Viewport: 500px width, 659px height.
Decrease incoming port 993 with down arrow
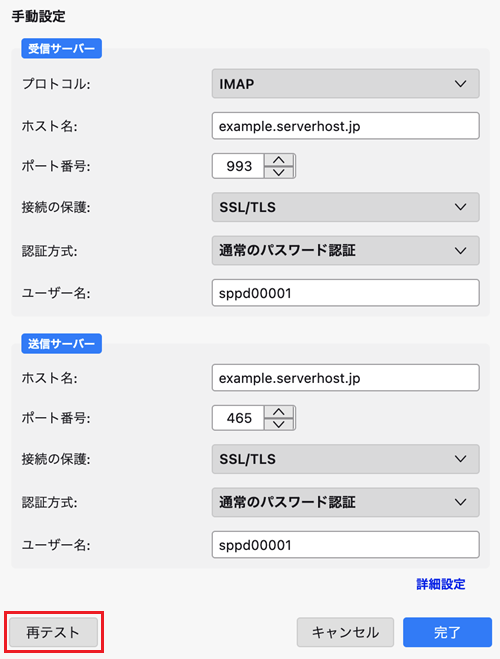279,172
